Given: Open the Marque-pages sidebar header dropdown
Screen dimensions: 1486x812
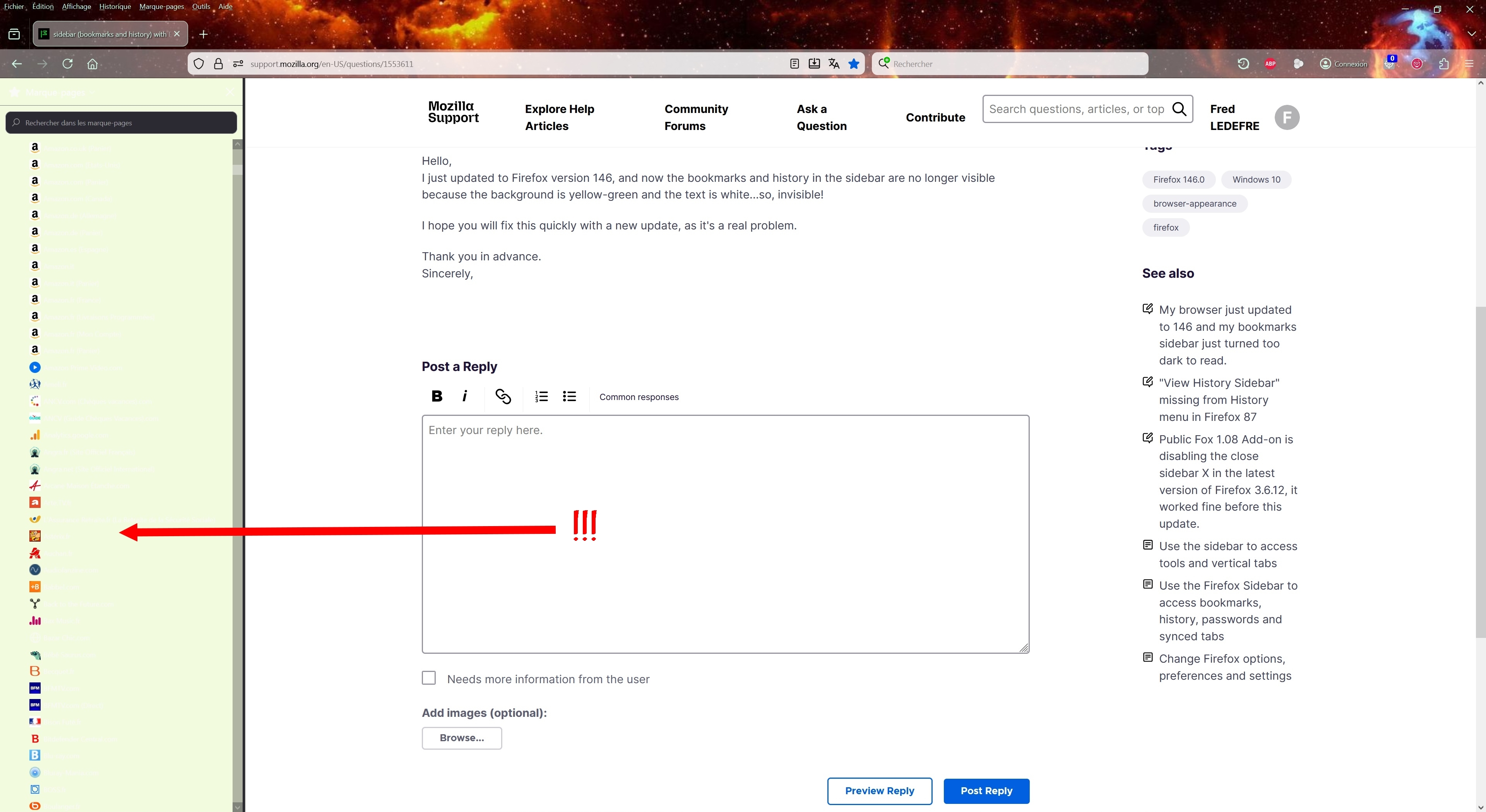Looking at the screenshot, I should tap(58, 92).
